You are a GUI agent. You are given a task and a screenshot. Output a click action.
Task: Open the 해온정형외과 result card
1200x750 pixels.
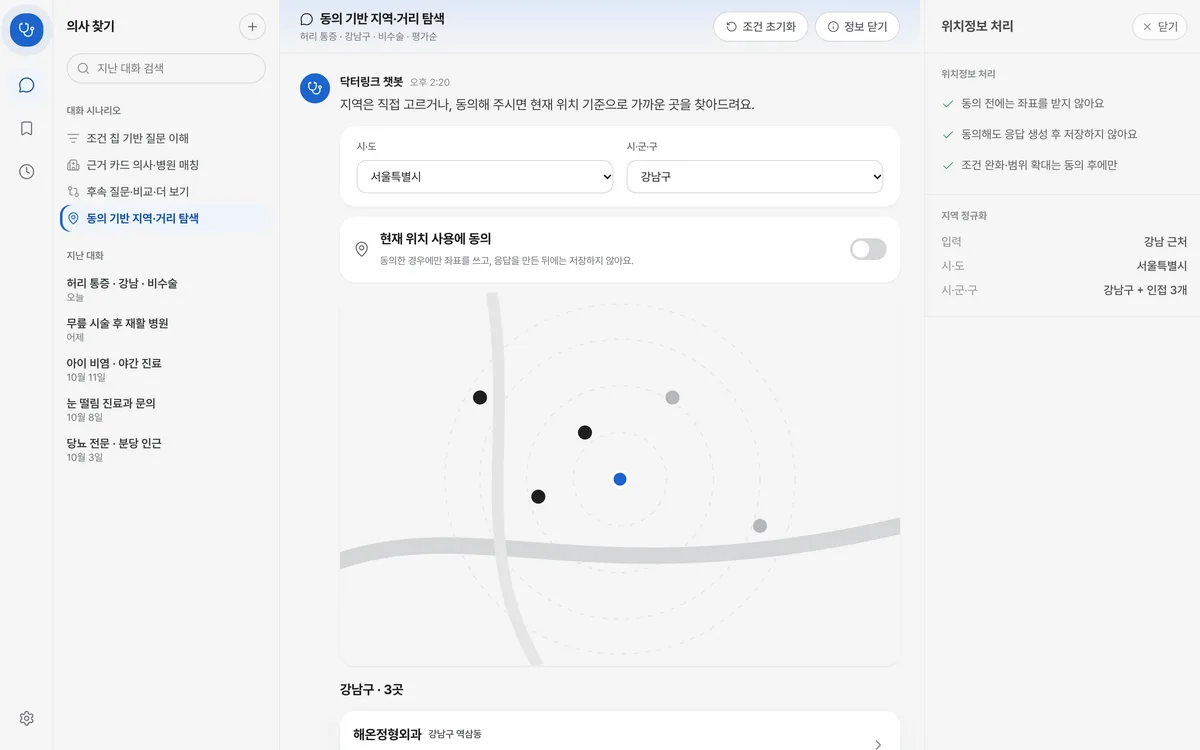pos(620,731)
